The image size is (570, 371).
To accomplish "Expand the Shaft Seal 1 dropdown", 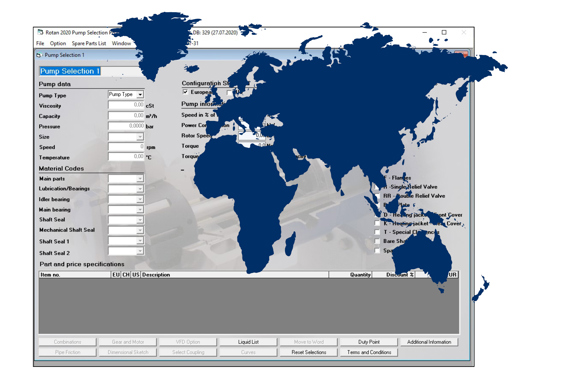I will 140,241.
